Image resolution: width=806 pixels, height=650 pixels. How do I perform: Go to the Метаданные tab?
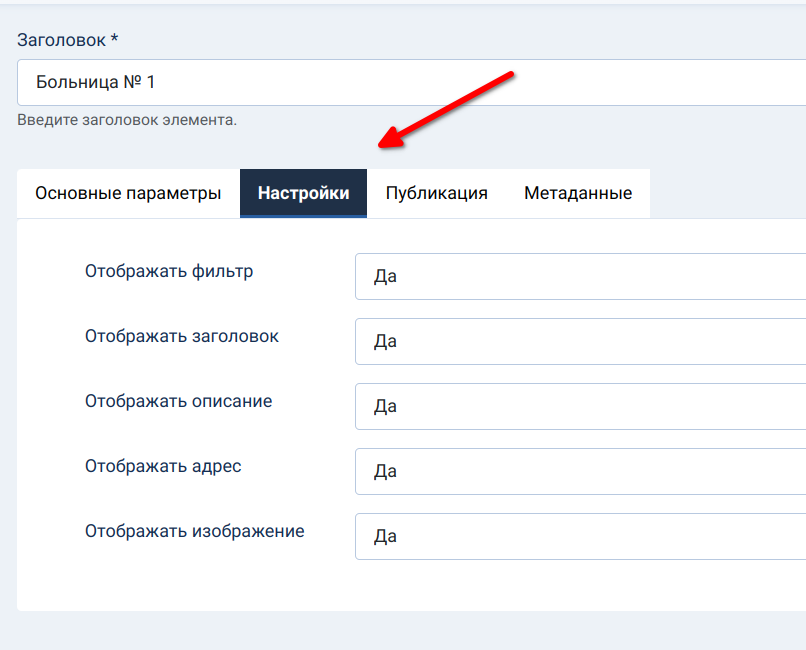pyautogui.click(x=578, y=193)
